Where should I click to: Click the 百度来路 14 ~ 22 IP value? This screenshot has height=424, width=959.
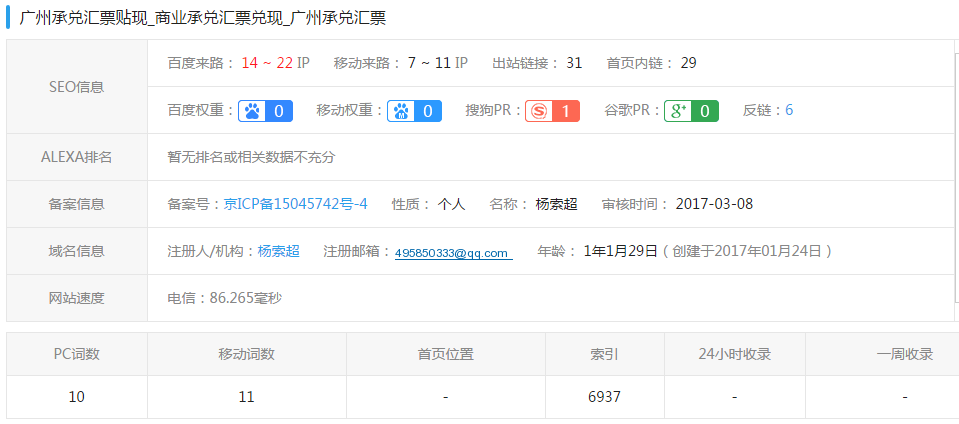[x=275, y=63]
